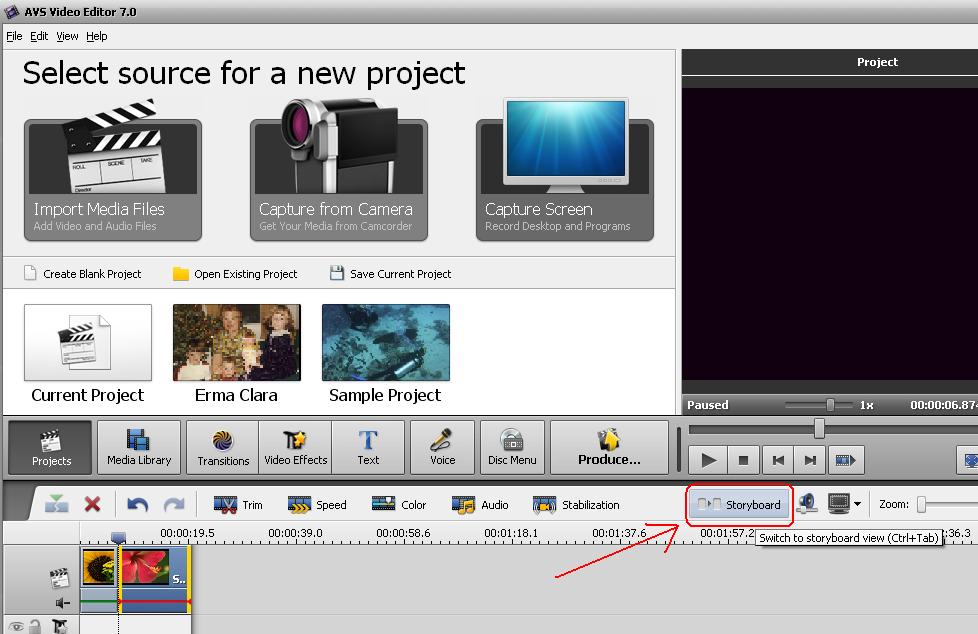This screenshot has width=978, height=634.
Task: Click the Produce... button
Action: tap(609, 447)
